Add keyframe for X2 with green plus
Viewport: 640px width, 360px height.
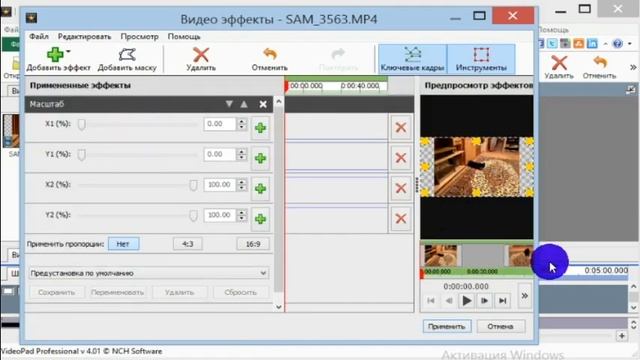coord(260,189)
